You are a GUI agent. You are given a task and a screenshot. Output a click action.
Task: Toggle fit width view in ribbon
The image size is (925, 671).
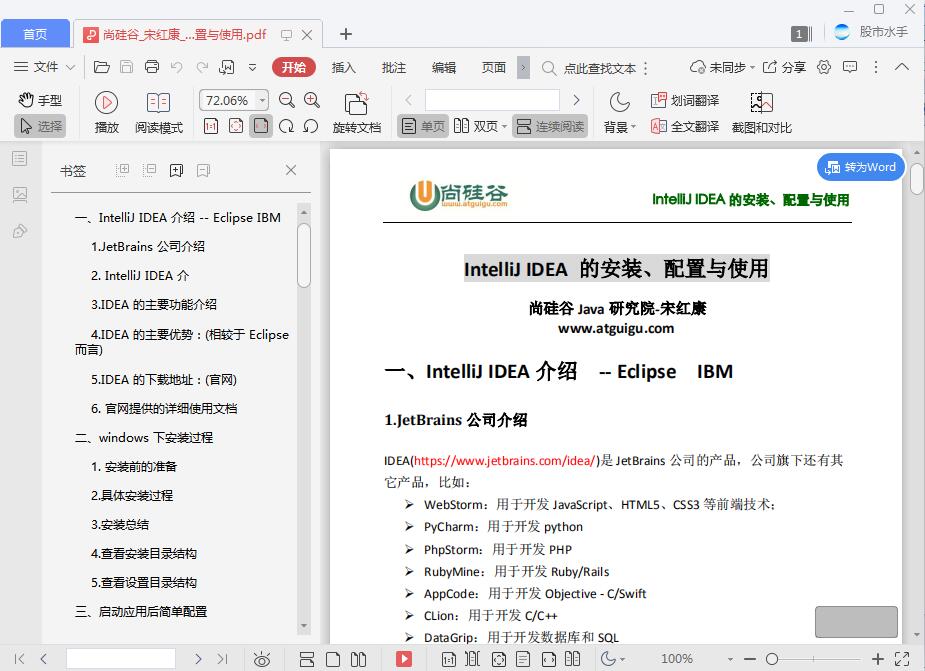click(261, 126)
